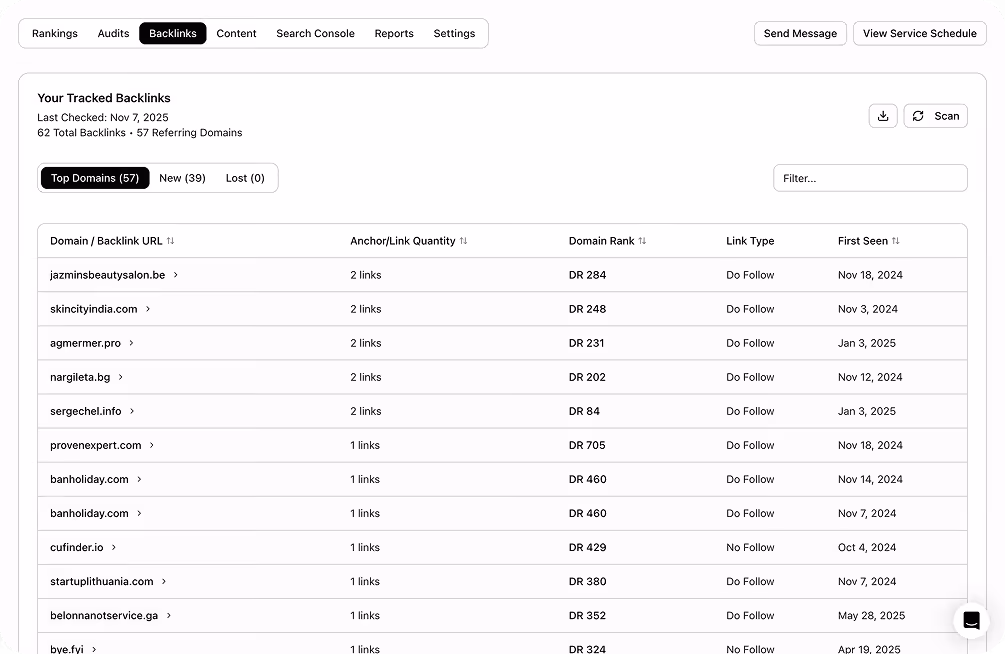This screenshot has height=654, width=1005.
Task: Click the refresh icon inside the Scan button
Action: point(918,116)
